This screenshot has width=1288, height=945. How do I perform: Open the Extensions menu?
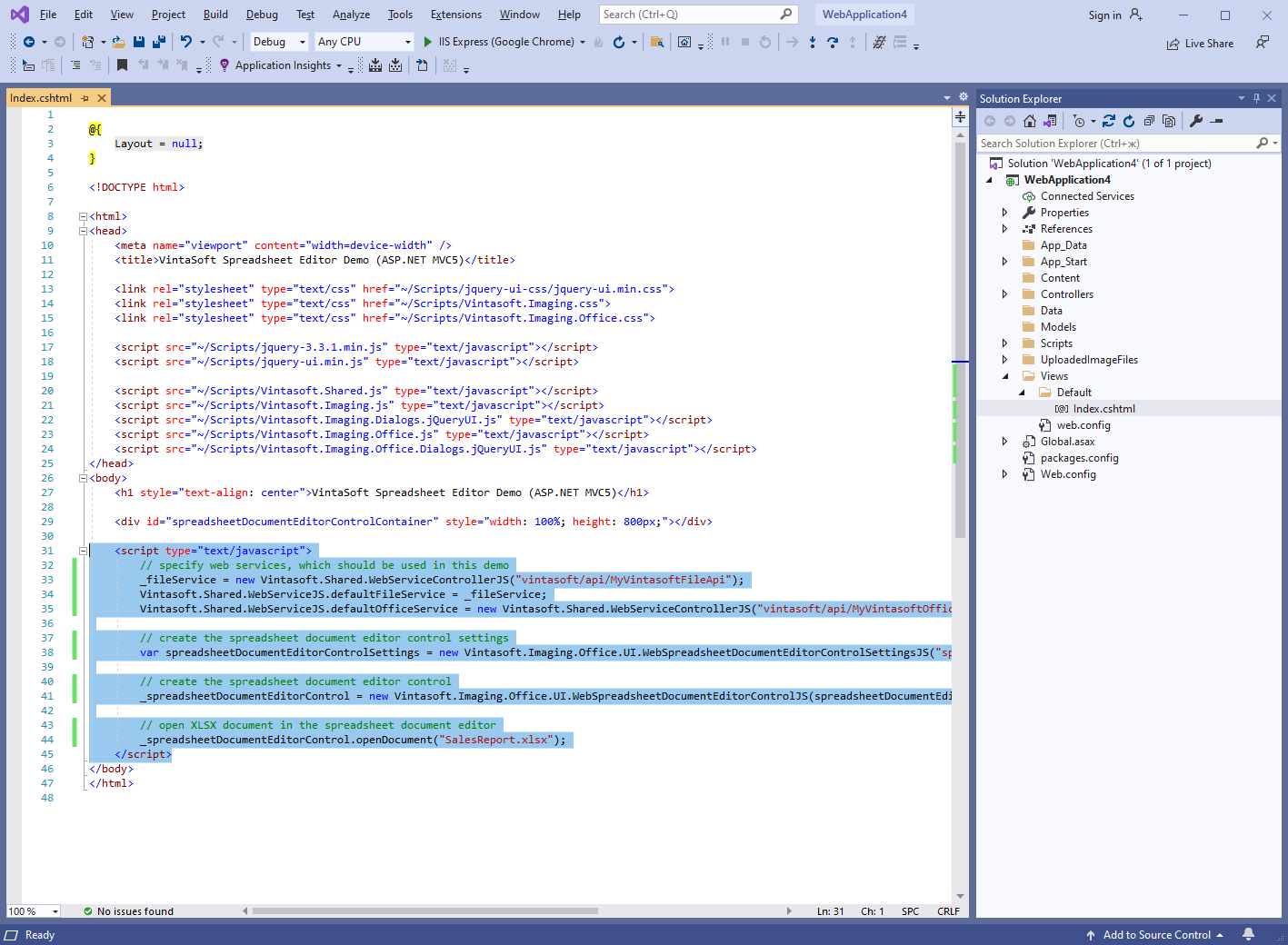[455, 15]
